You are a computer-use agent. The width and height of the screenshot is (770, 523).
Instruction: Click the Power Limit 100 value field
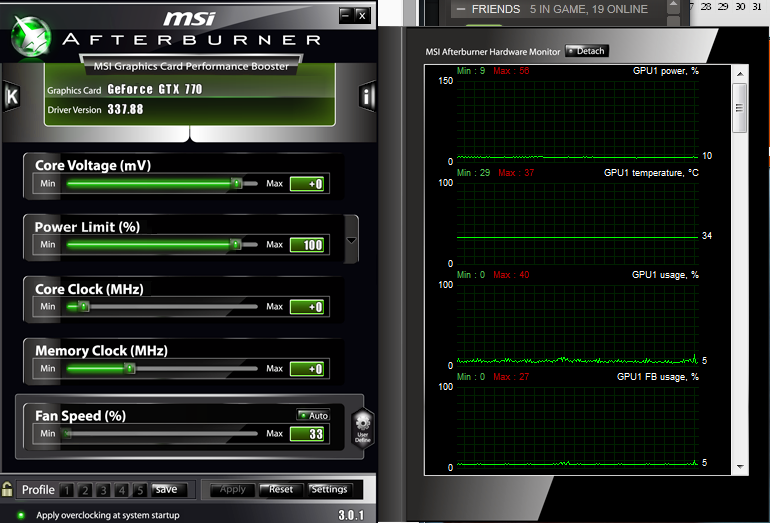(307, 245)
